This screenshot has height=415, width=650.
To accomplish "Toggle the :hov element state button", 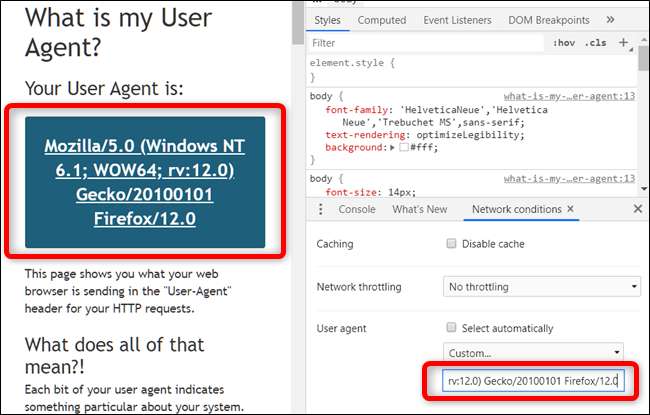I will click(x=562, y=43).
